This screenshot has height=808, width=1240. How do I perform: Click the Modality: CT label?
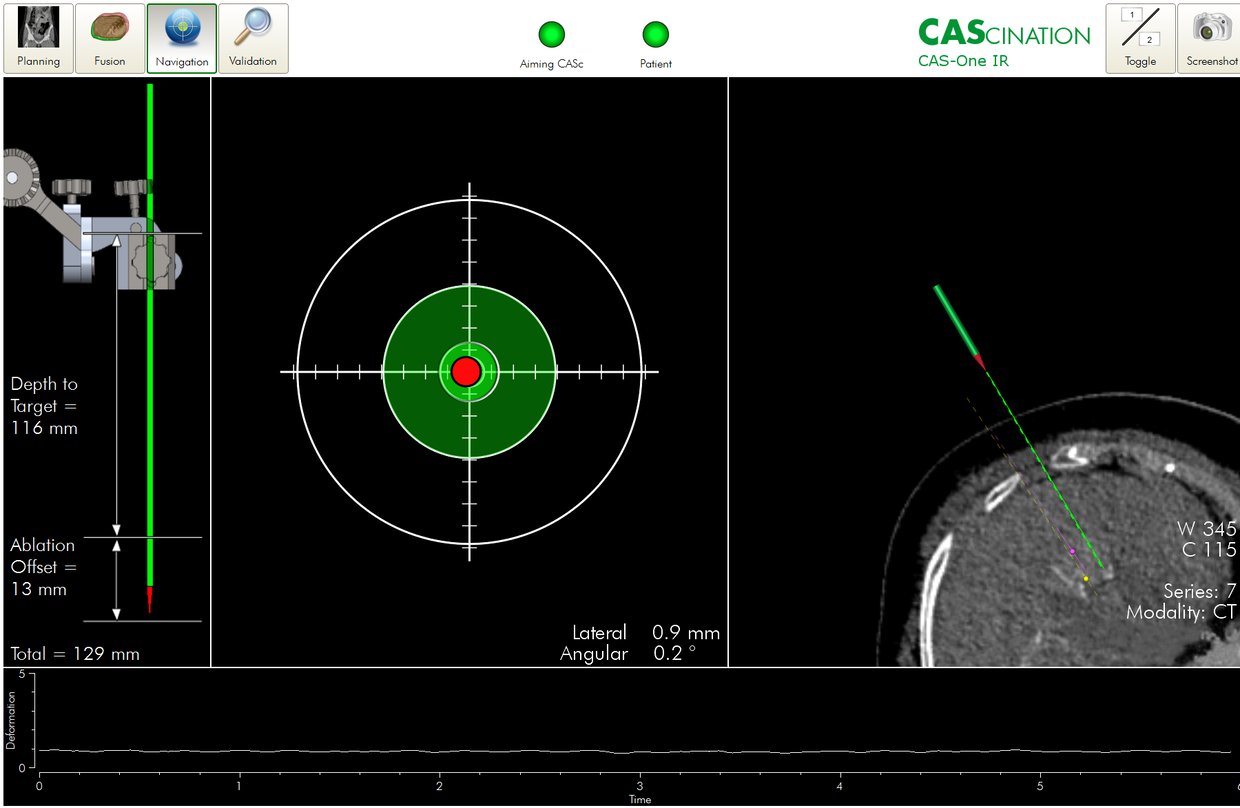click(1182, 612)
